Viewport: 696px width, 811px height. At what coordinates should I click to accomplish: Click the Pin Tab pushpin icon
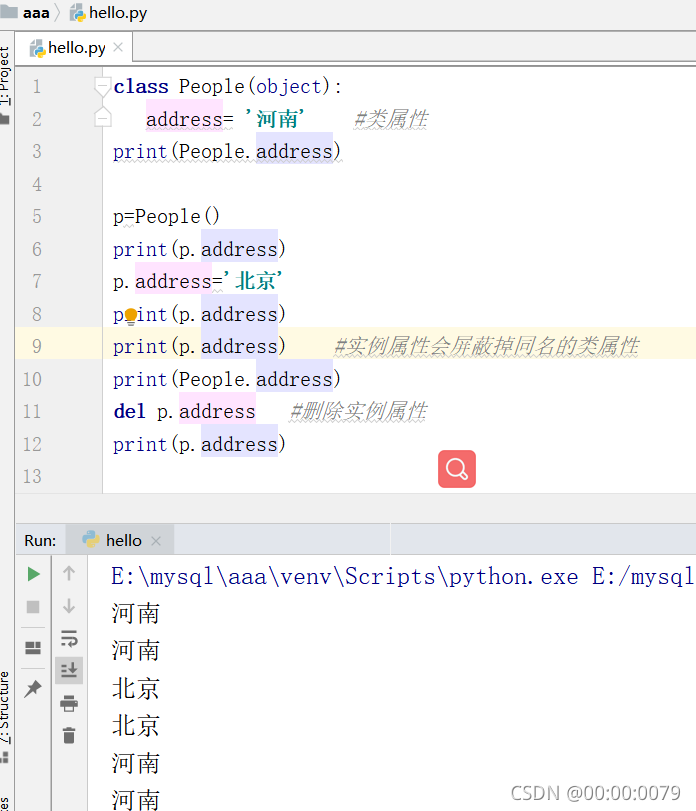pos(33,688)
